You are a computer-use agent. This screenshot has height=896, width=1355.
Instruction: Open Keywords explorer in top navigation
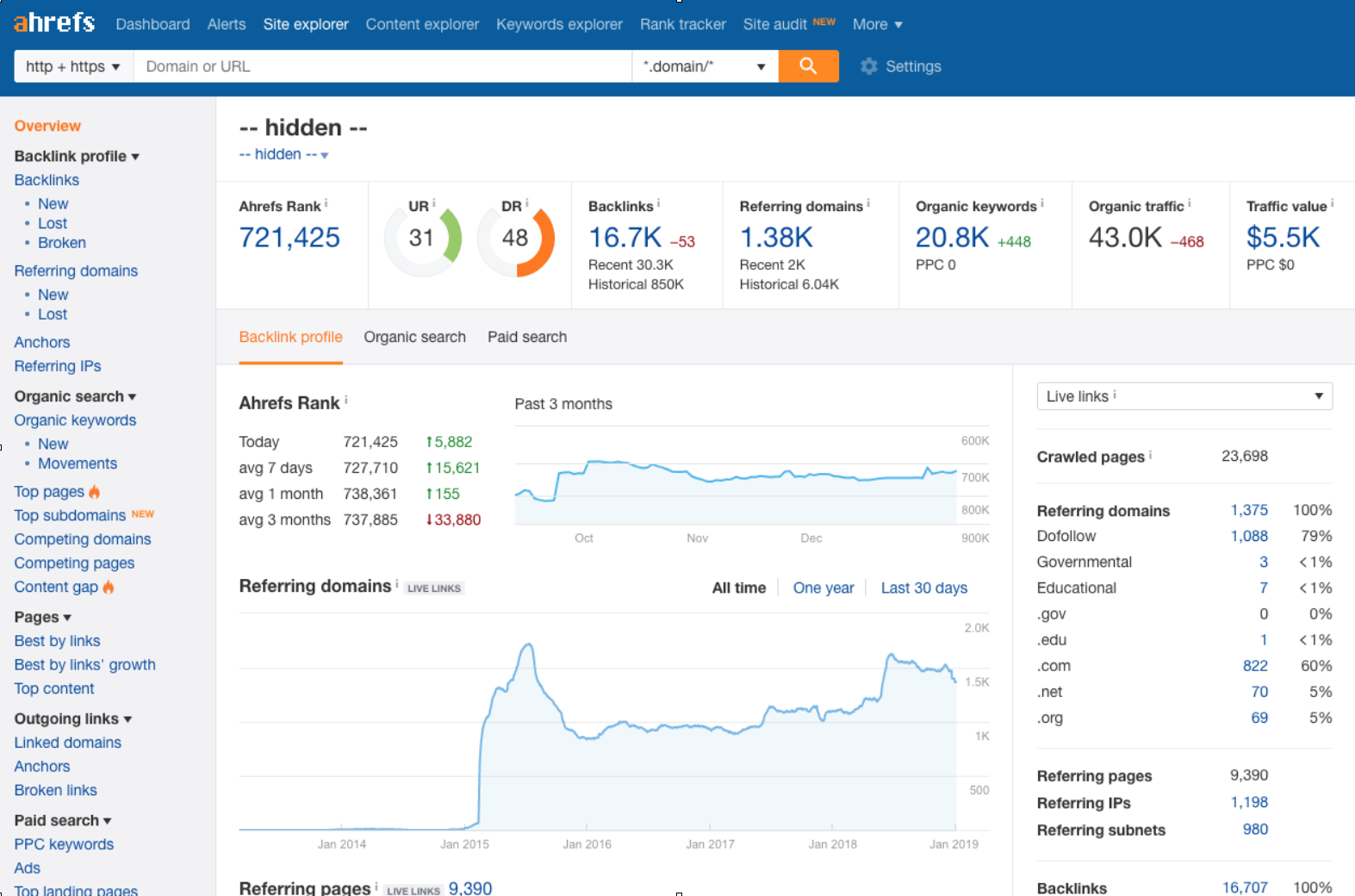pos(559,24)
